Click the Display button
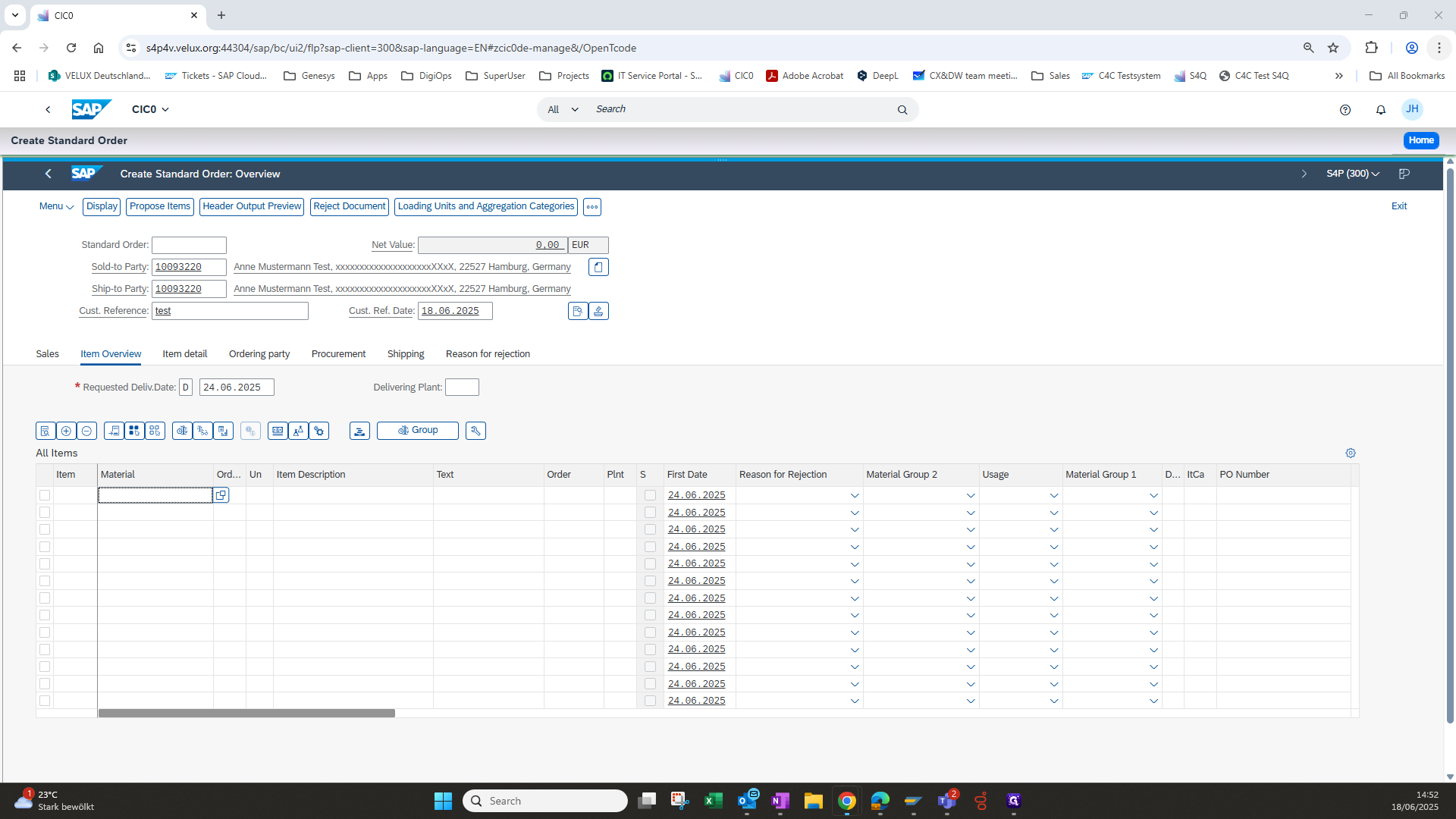1456x819 pixels. click(102, 206)
